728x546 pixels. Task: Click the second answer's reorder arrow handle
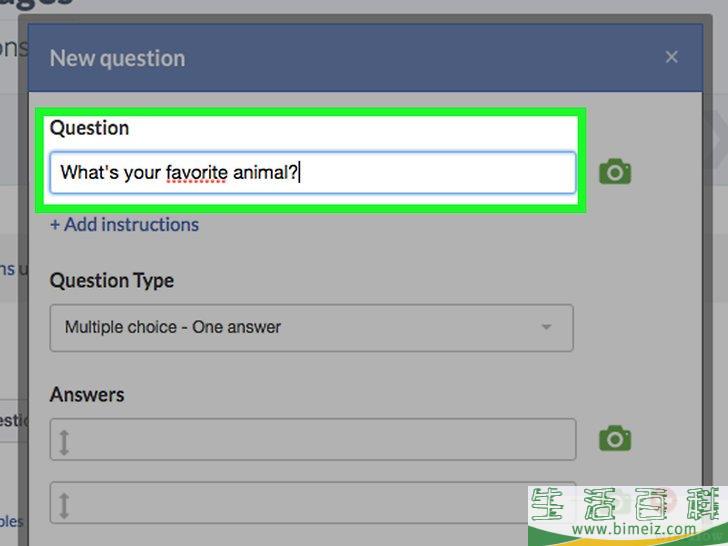[64, 506]
